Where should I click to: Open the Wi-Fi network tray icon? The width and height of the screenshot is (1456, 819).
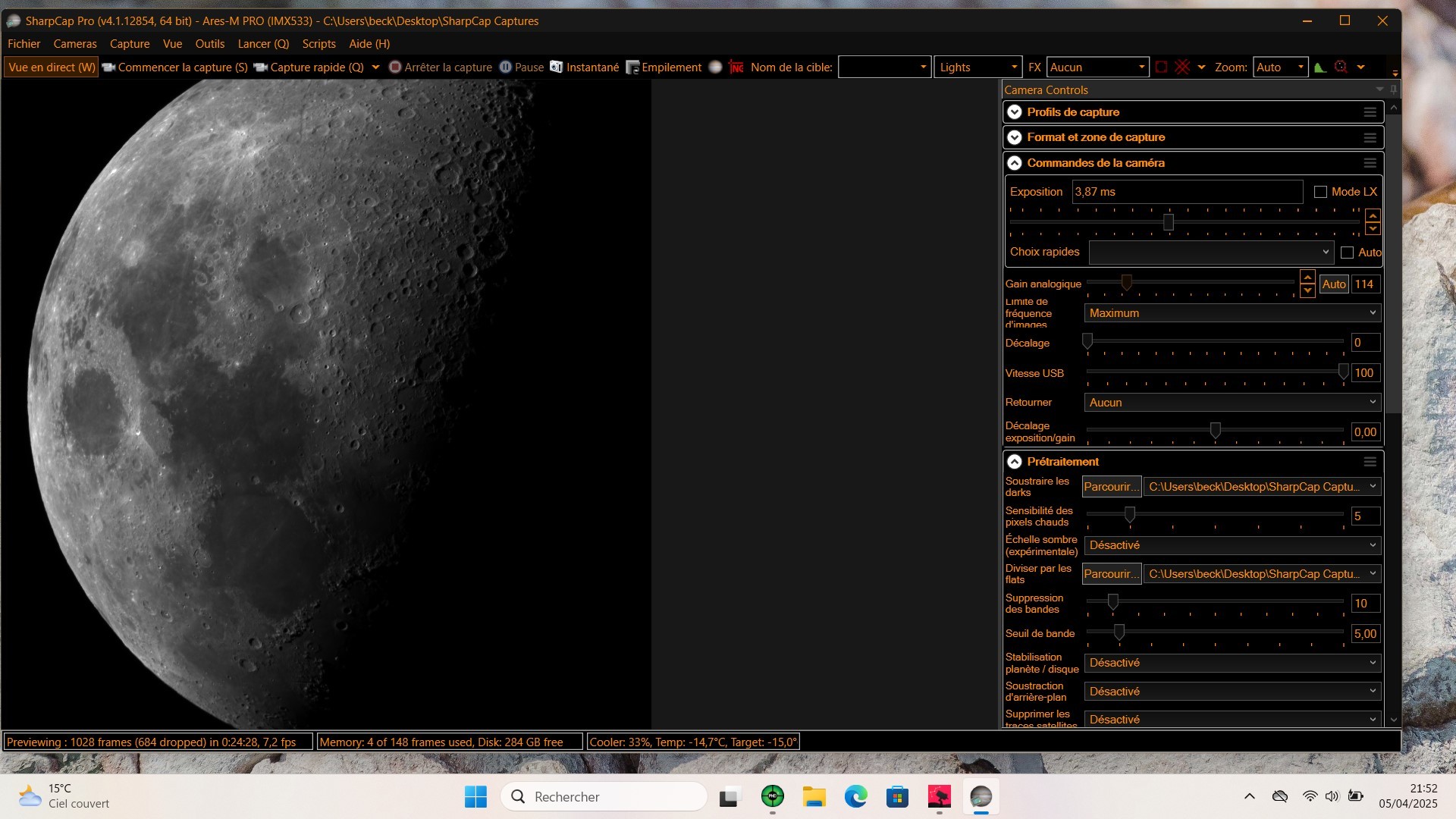pyautogui.click(x=1310, y=796)
